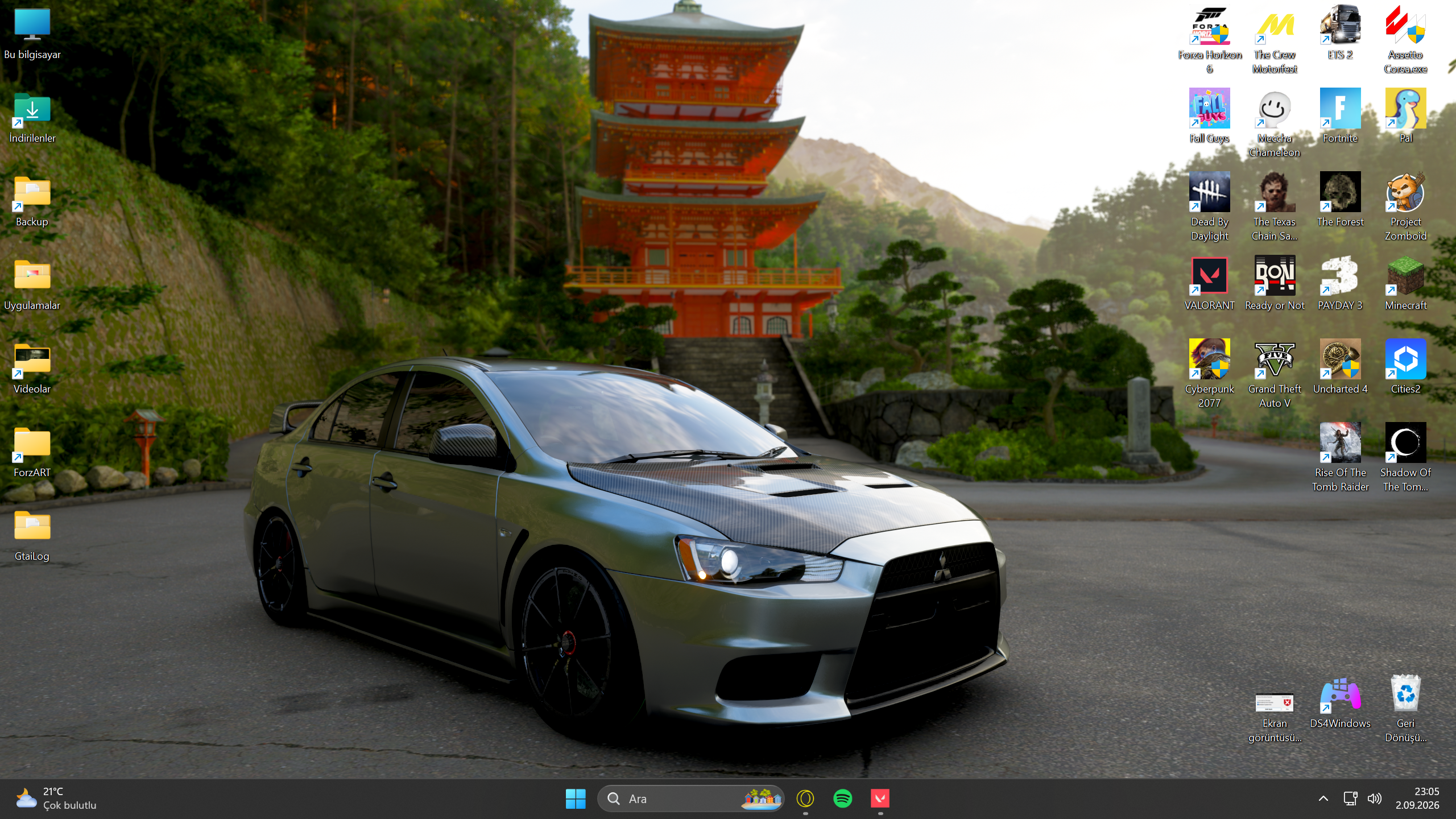Switch to VALORANT on the taskbar
Image resolution: width=1456 pixels, height=819 pixels.
(880, 799)
